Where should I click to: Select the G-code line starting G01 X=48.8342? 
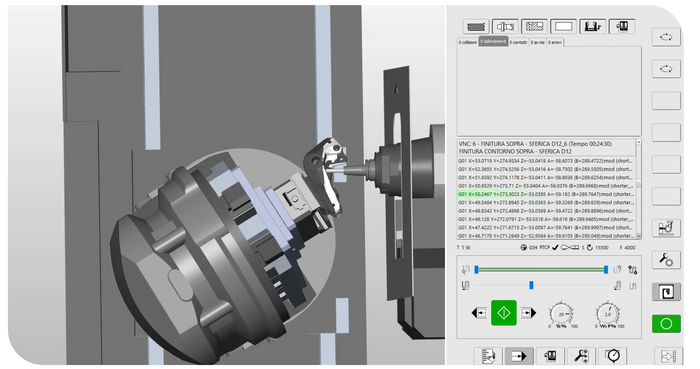[x=546, y=211]
